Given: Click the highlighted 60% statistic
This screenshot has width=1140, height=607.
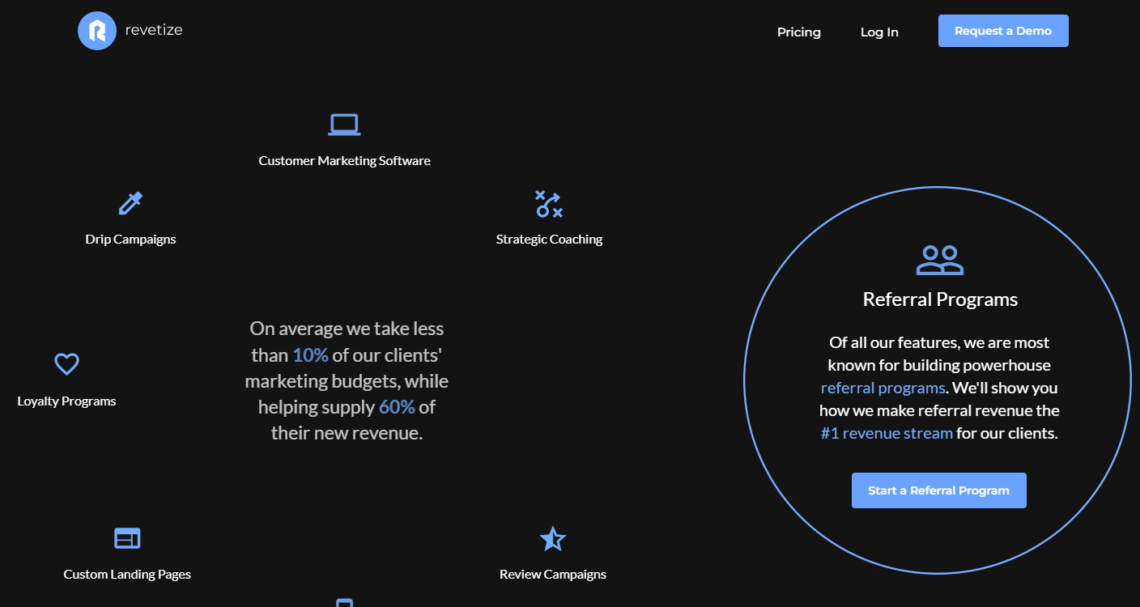Looking at the screenshot, I should click(396, 406).
